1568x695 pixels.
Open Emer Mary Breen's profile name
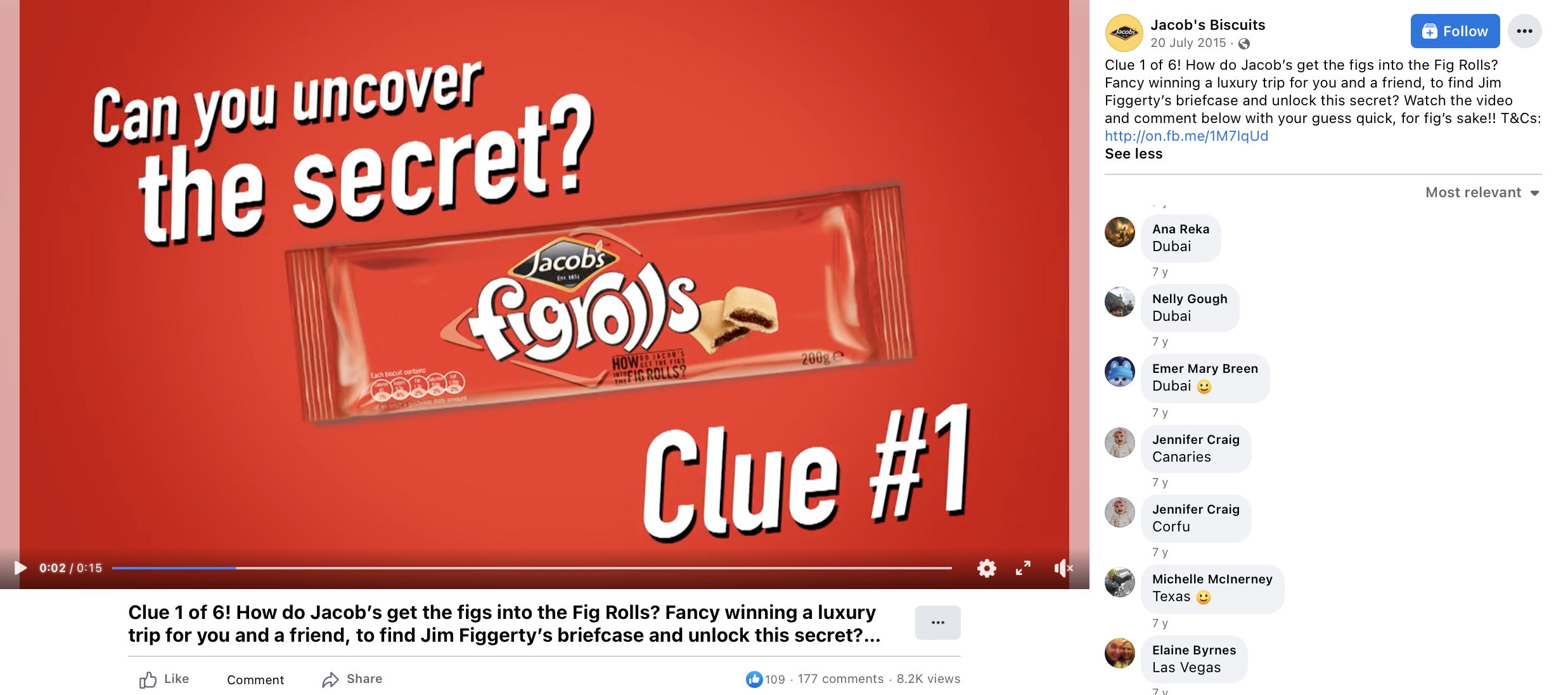tap(1205, 368)
